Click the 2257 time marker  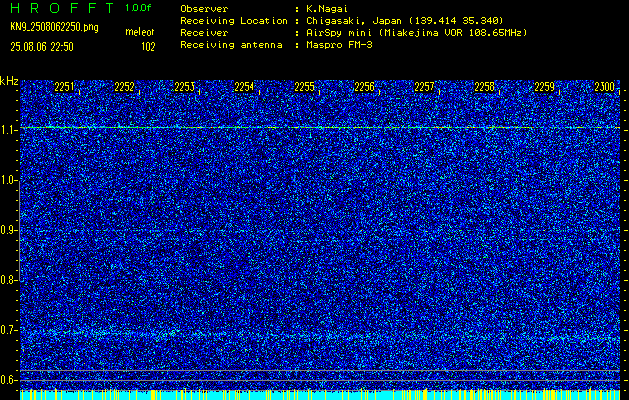424,87
